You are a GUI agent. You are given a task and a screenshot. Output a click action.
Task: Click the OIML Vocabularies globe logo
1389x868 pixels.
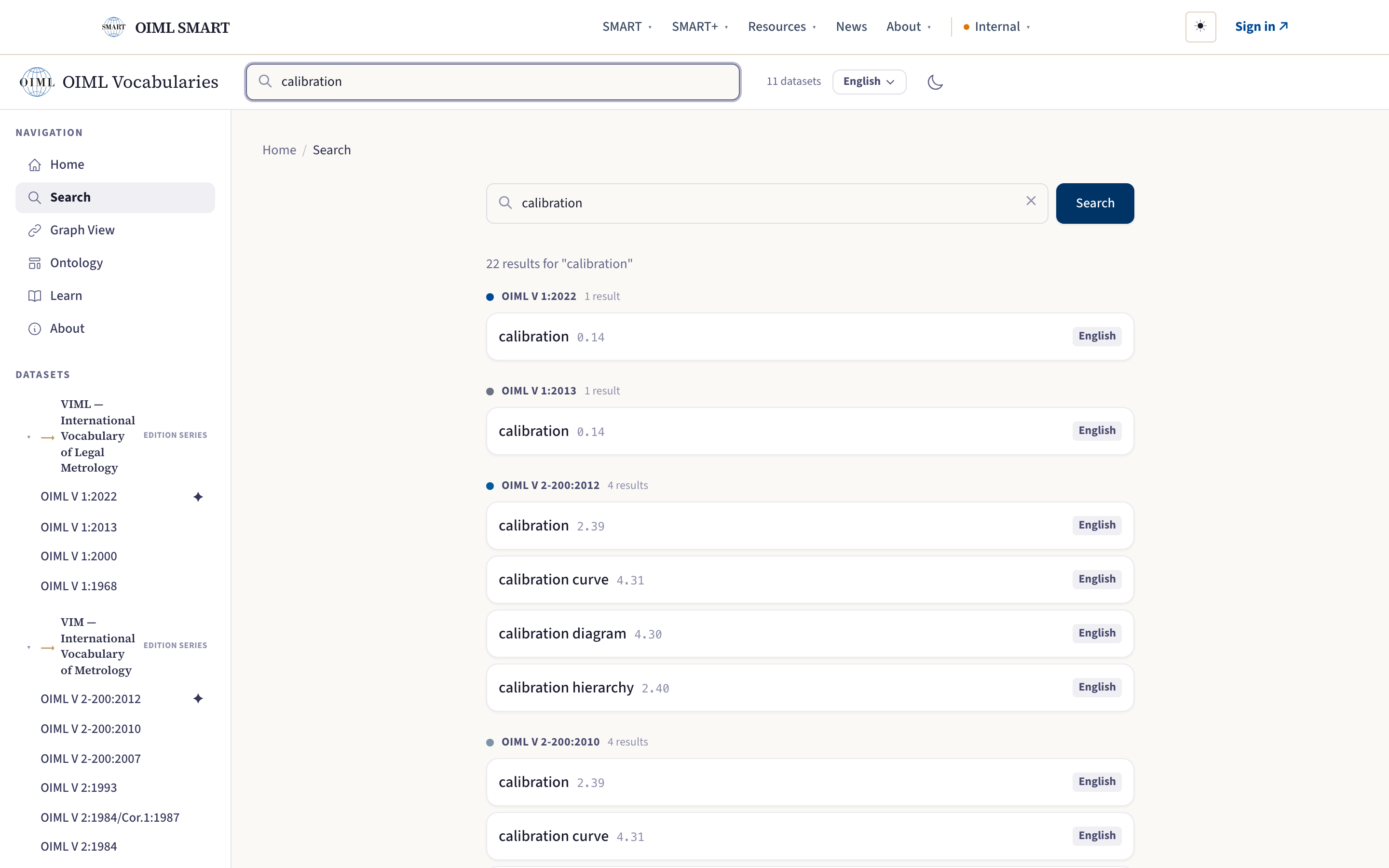pyautogui.click(x=37, y=82)
